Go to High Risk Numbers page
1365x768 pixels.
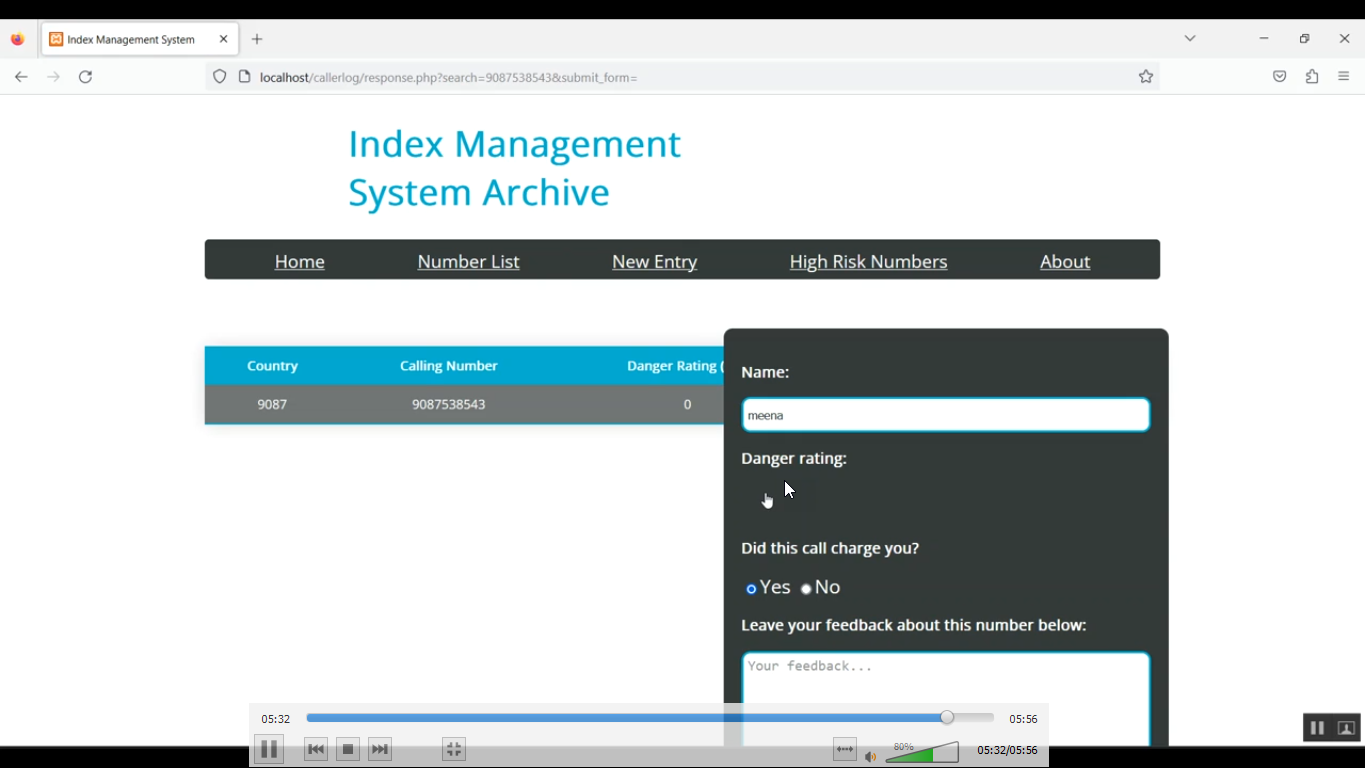click(868, 262)
